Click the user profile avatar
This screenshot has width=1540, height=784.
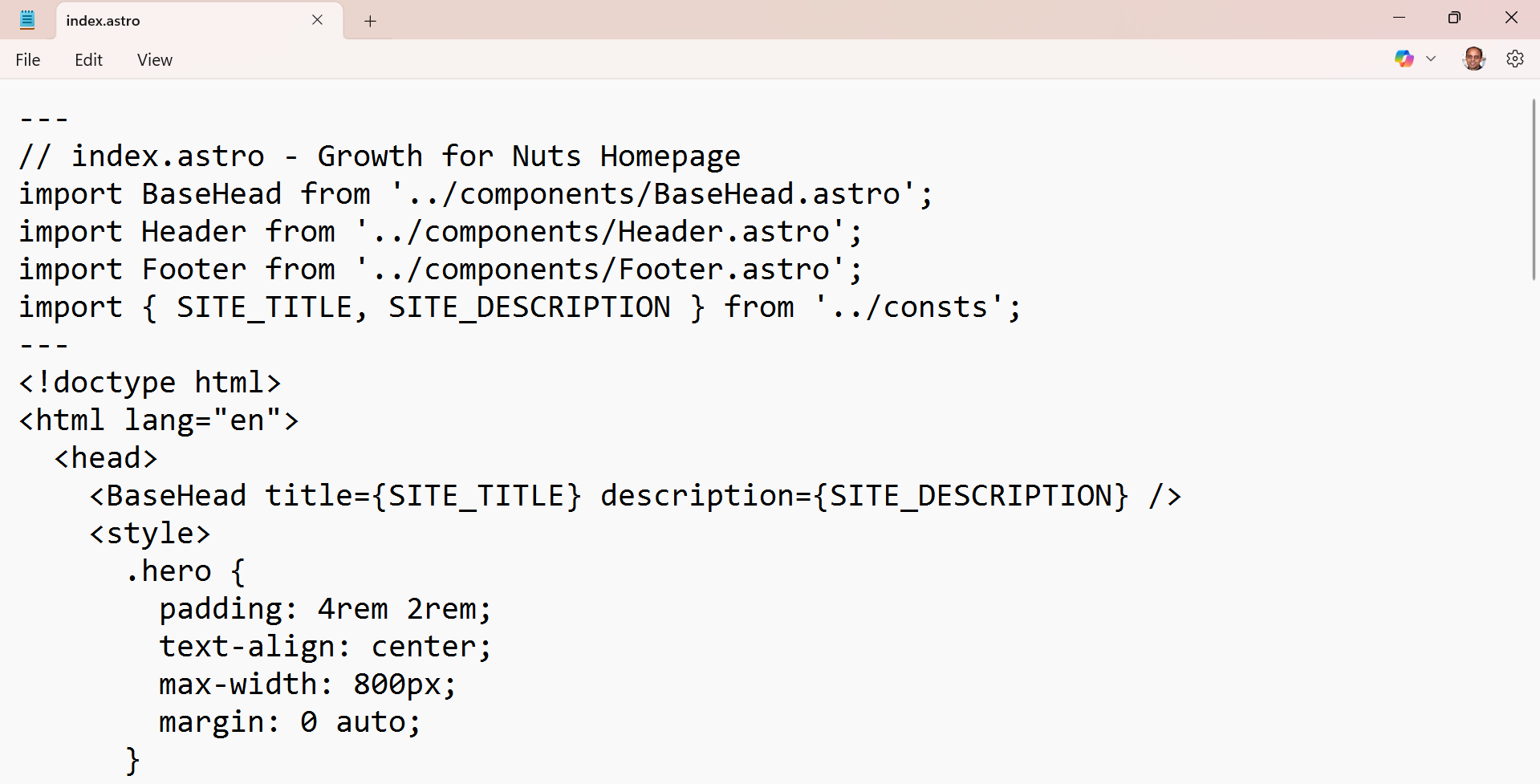pyautogui.click(x=1474, y=59)
